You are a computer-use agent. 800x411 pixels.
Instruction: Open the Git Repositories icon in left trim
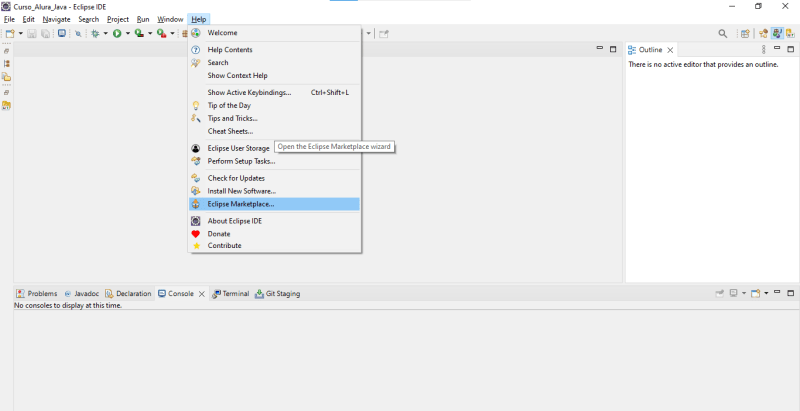7,106
